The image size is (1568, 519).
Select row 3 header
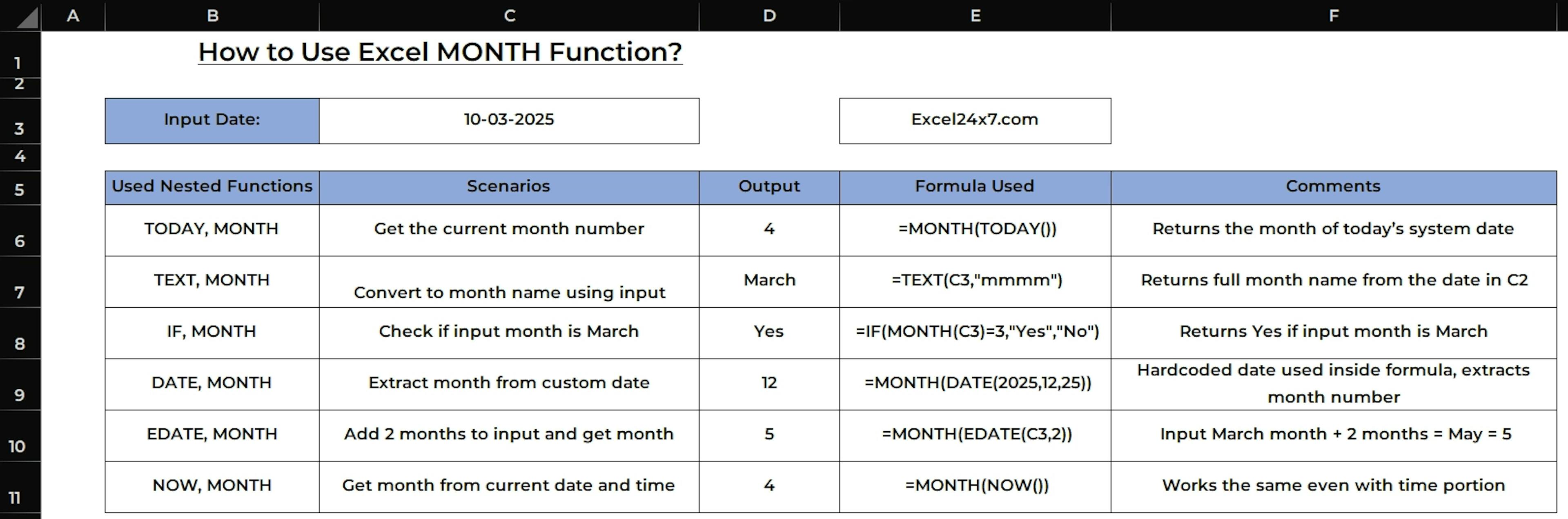20,129
